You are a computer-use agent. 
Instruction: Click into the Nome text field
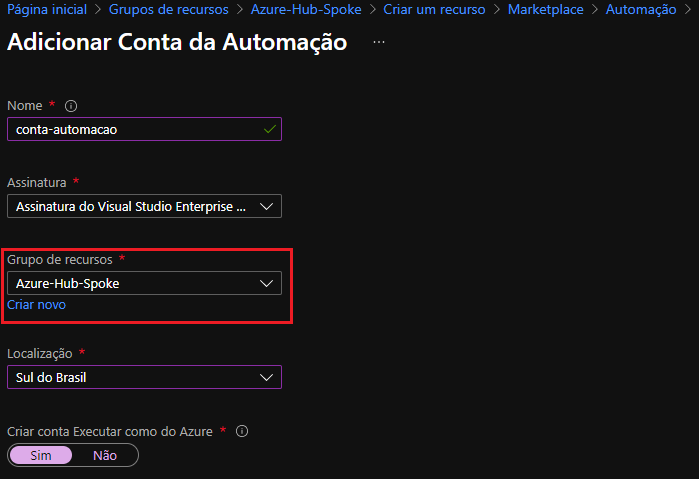[x=130, y=130]
